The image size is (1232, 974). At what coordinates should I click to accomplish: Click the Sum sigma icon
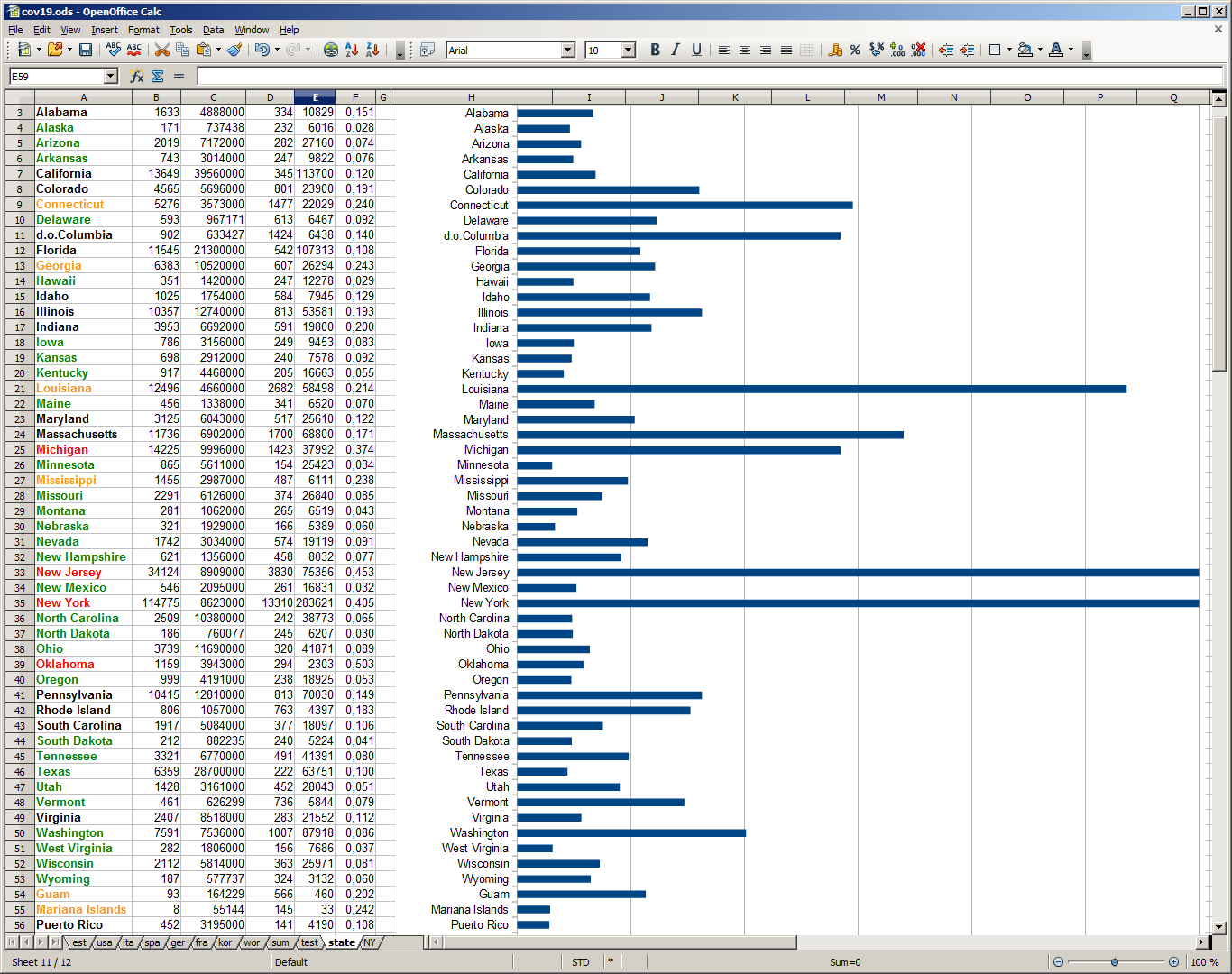(158, 77)
